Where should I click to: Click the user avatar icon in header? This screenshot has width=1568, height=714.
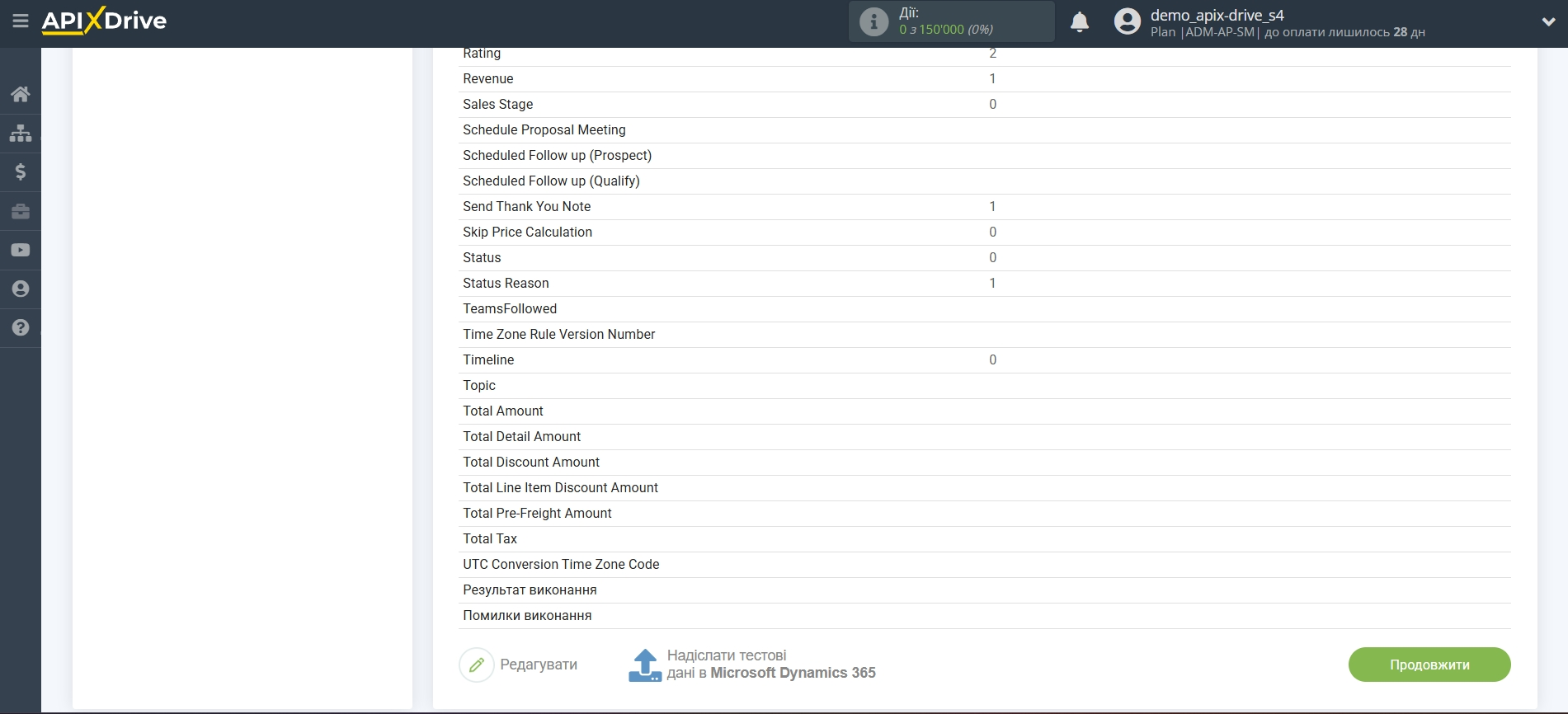coord(1128,21)
